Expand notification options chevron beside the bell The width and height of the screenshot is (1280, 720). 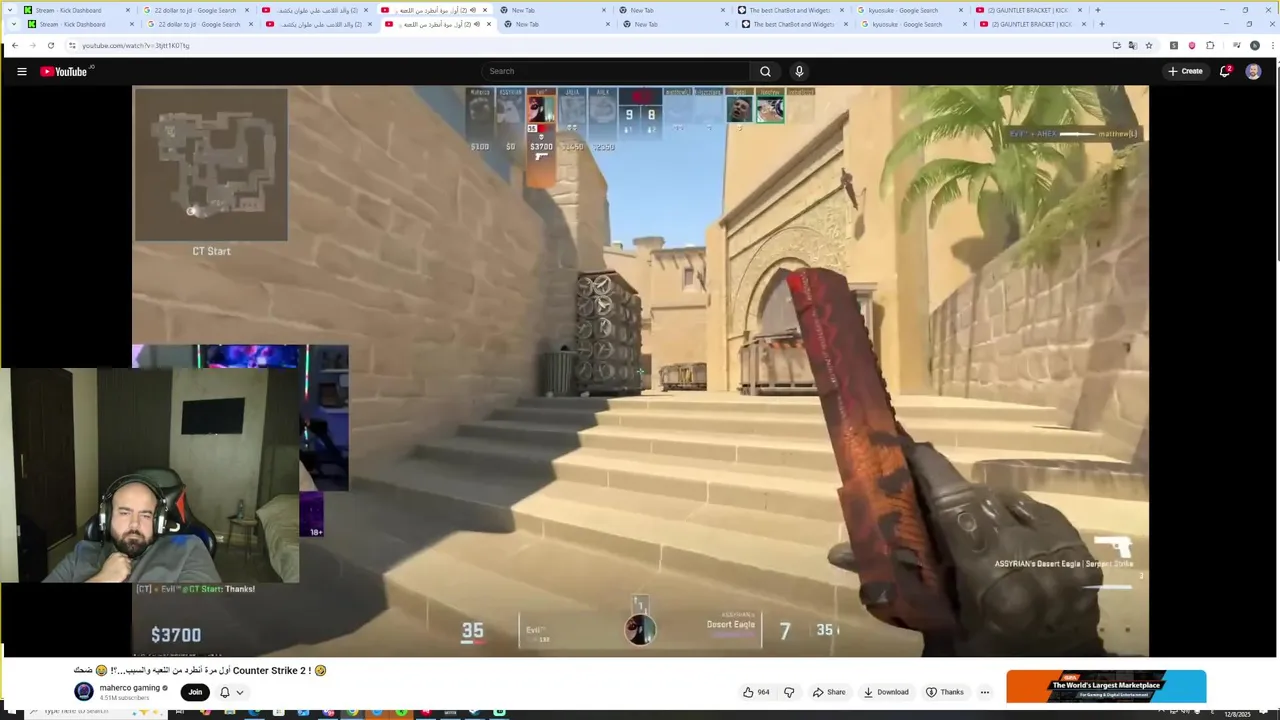[240, 692]
